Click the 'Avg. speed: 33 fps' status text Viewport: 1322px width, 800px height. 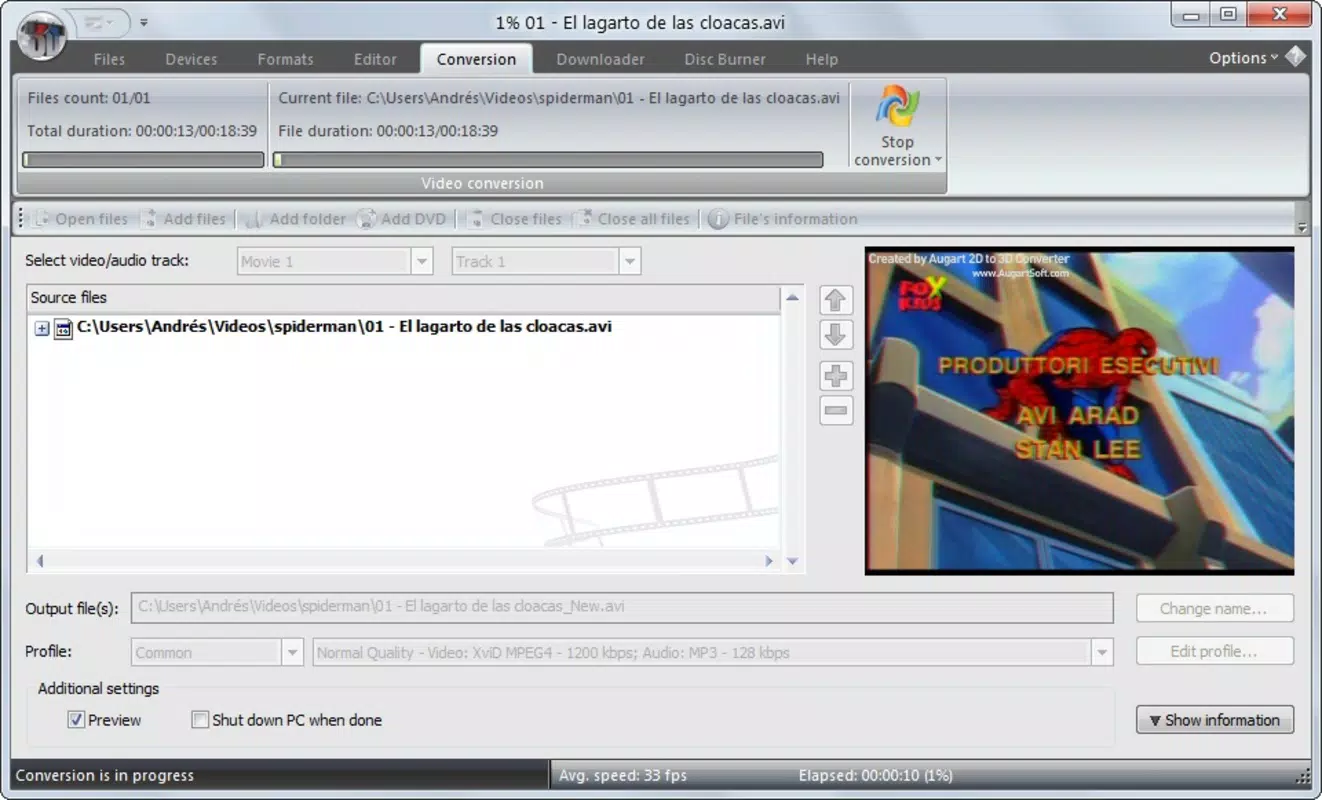622,775
